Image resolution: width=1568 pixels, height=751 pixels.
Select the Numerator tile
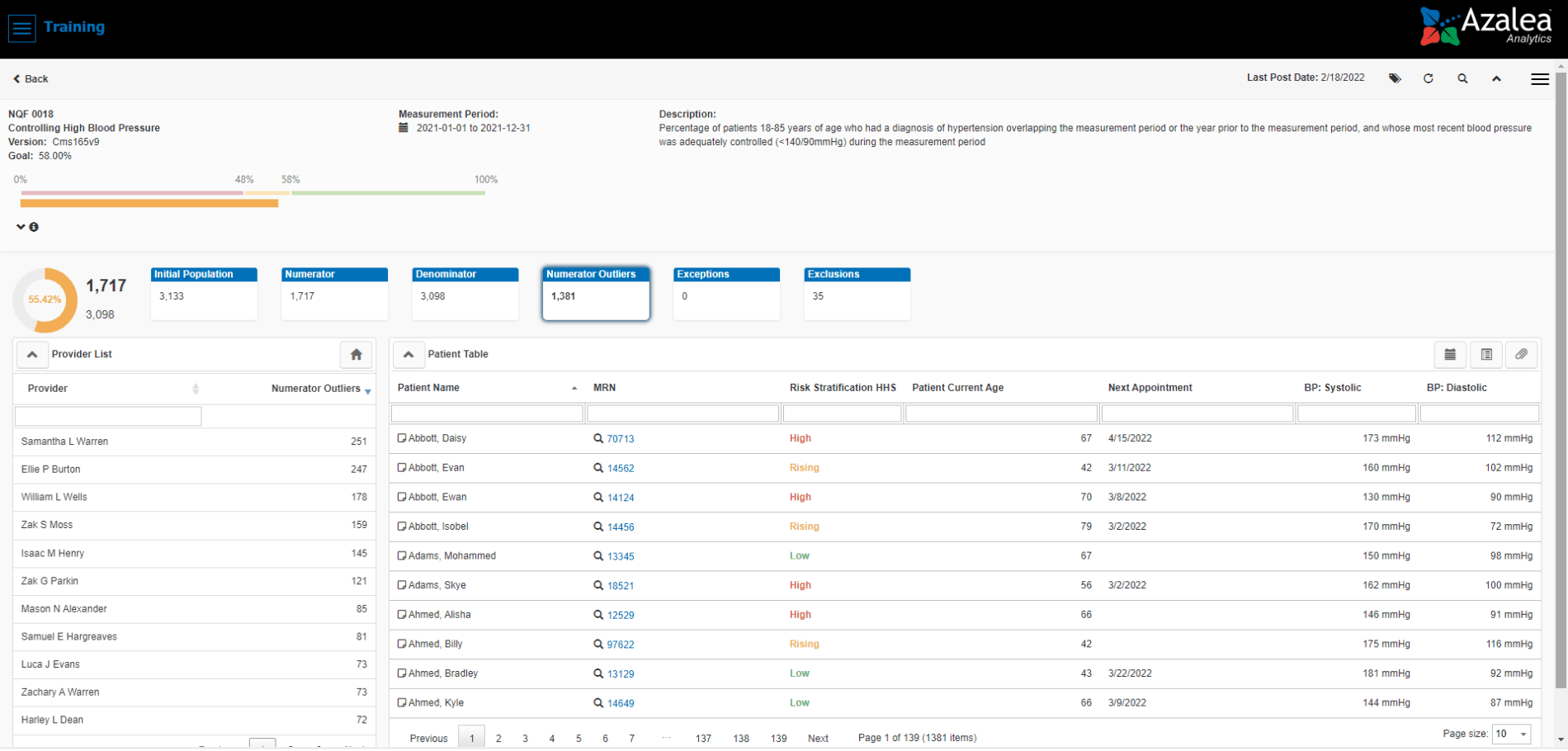334,293
